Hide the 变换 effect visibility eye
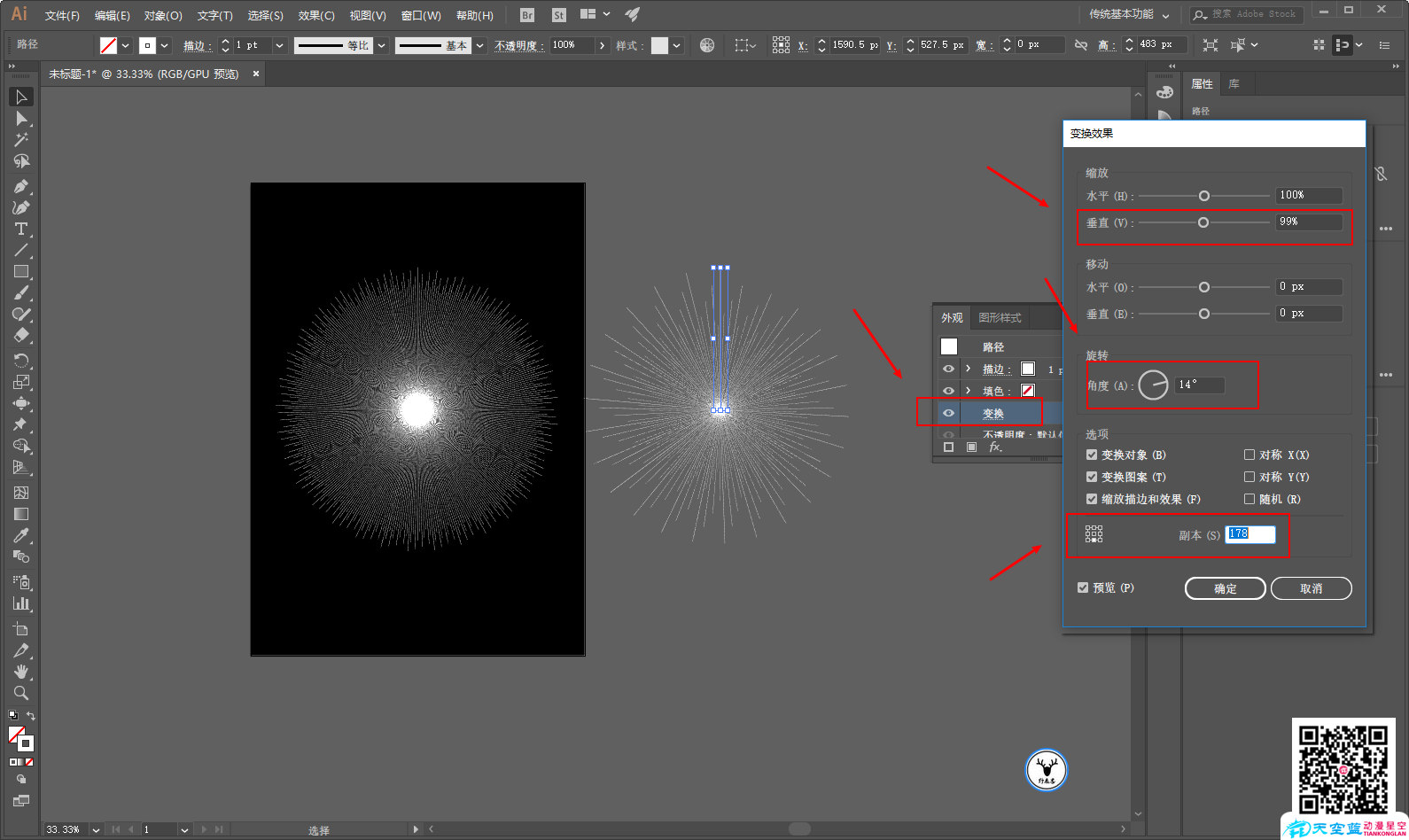Image resolution: width=1409 pixels, height=840 pixels. [948, 413]
